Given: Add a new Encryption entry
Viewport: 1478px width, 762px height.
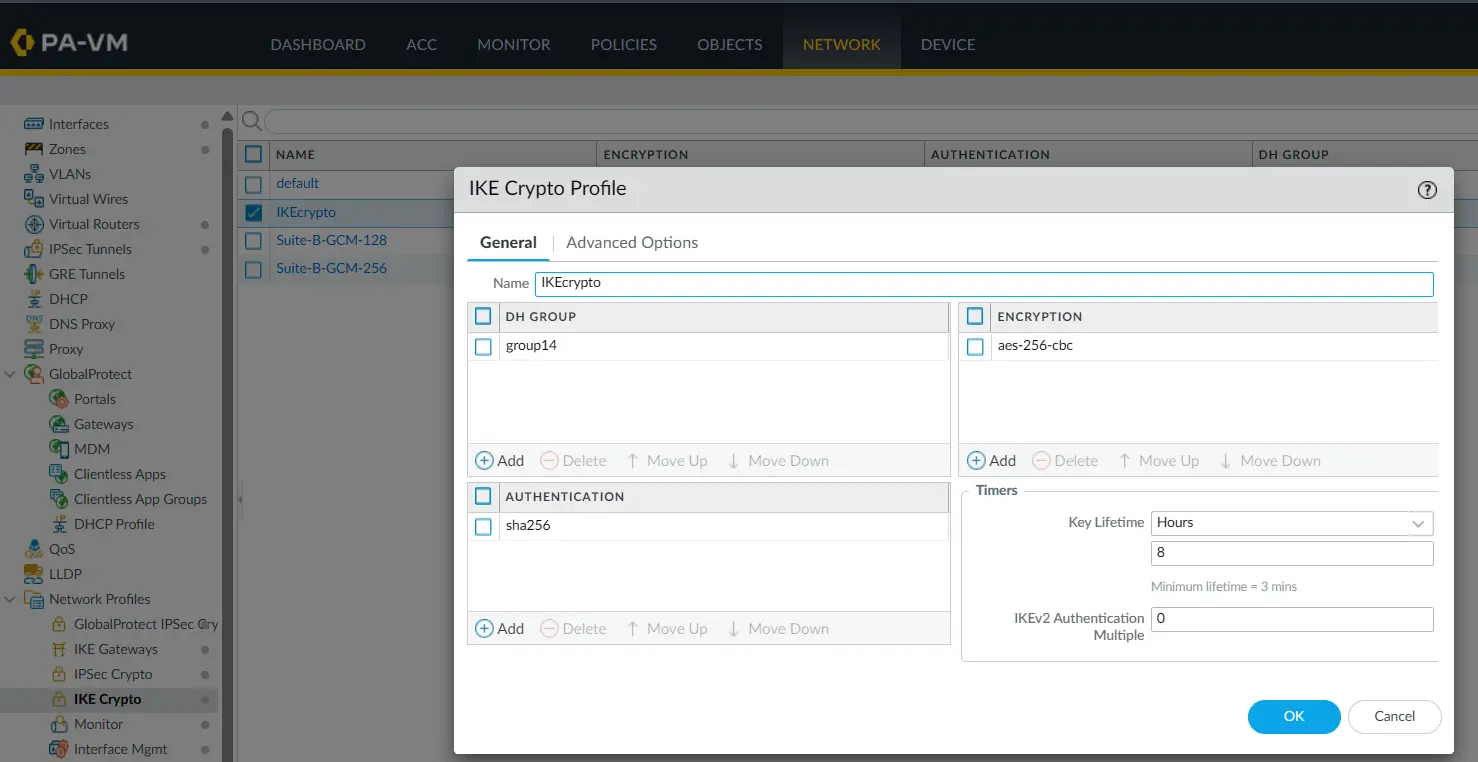Looking at the screenshot, I should [991, 461].
